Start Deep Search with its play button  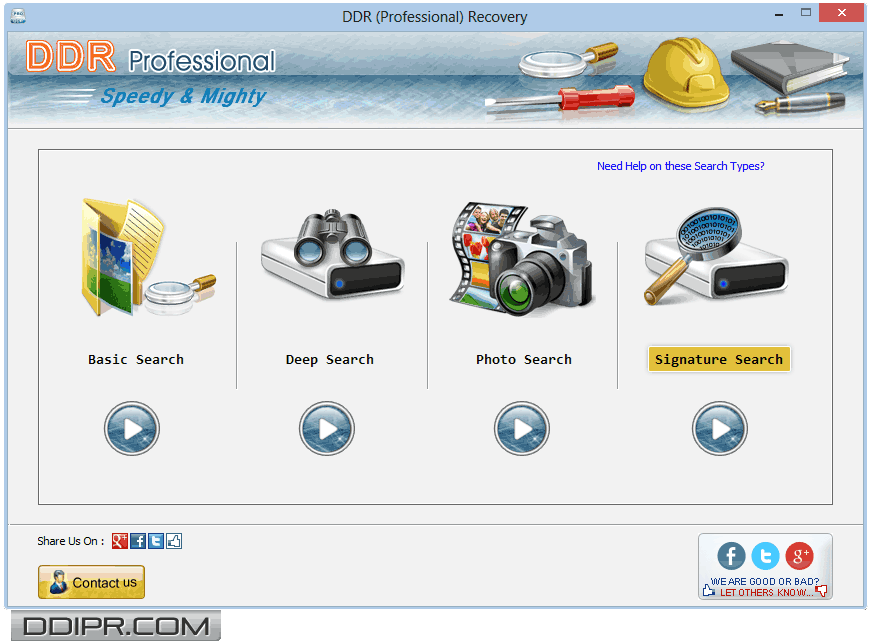tap(327, 429)
